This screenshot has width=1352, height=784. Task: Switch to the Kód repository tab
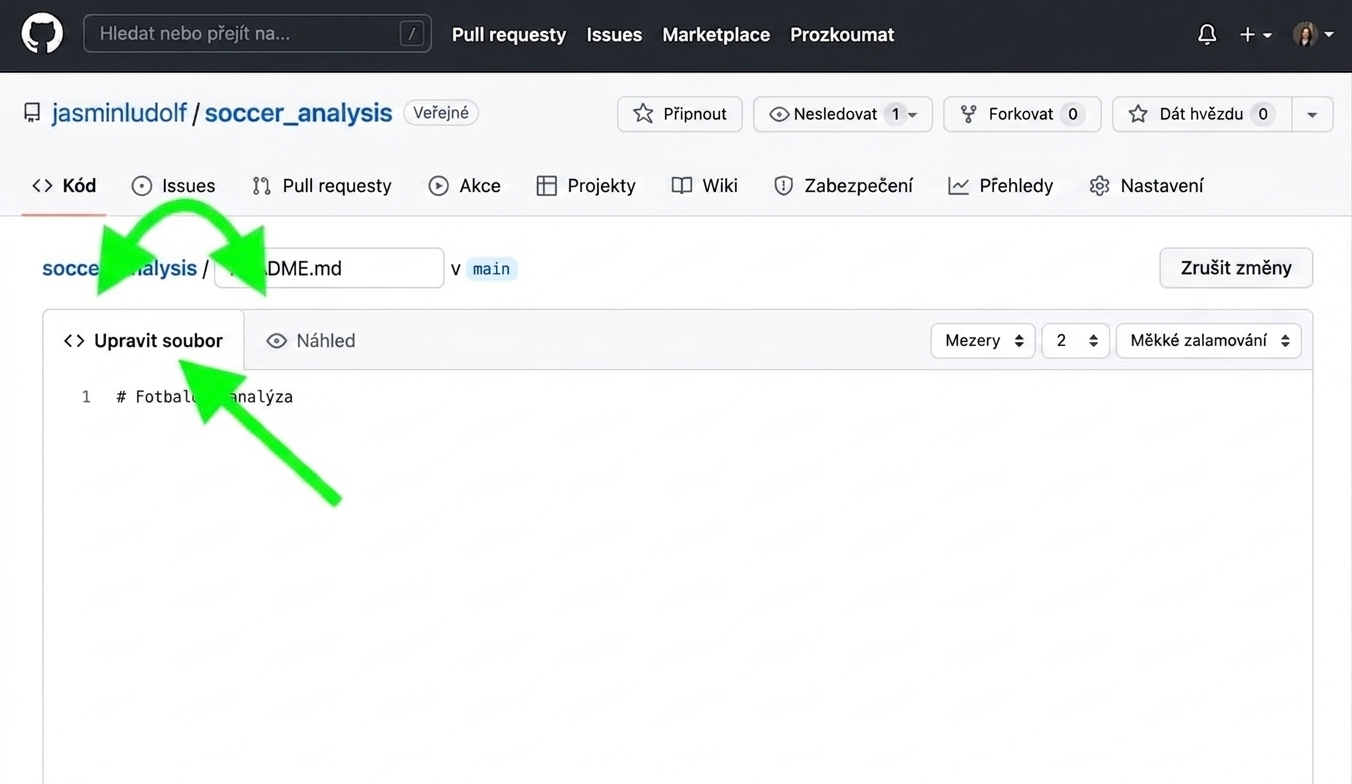click(64, 186)
